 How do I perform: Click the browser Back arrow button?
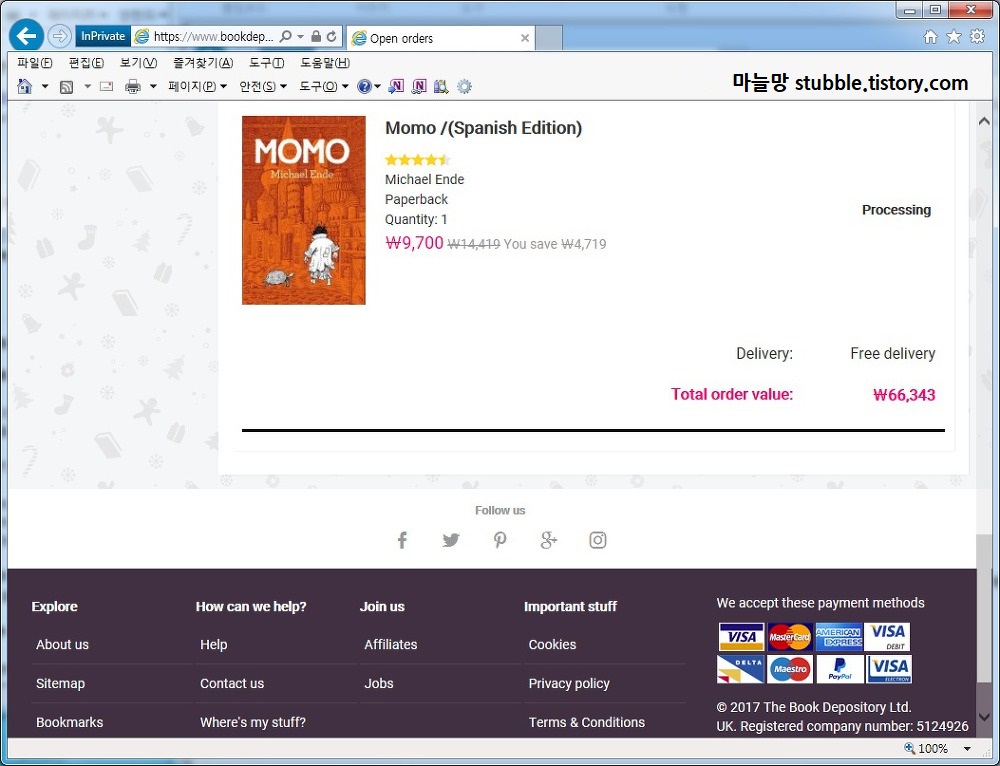coord(26,36)
